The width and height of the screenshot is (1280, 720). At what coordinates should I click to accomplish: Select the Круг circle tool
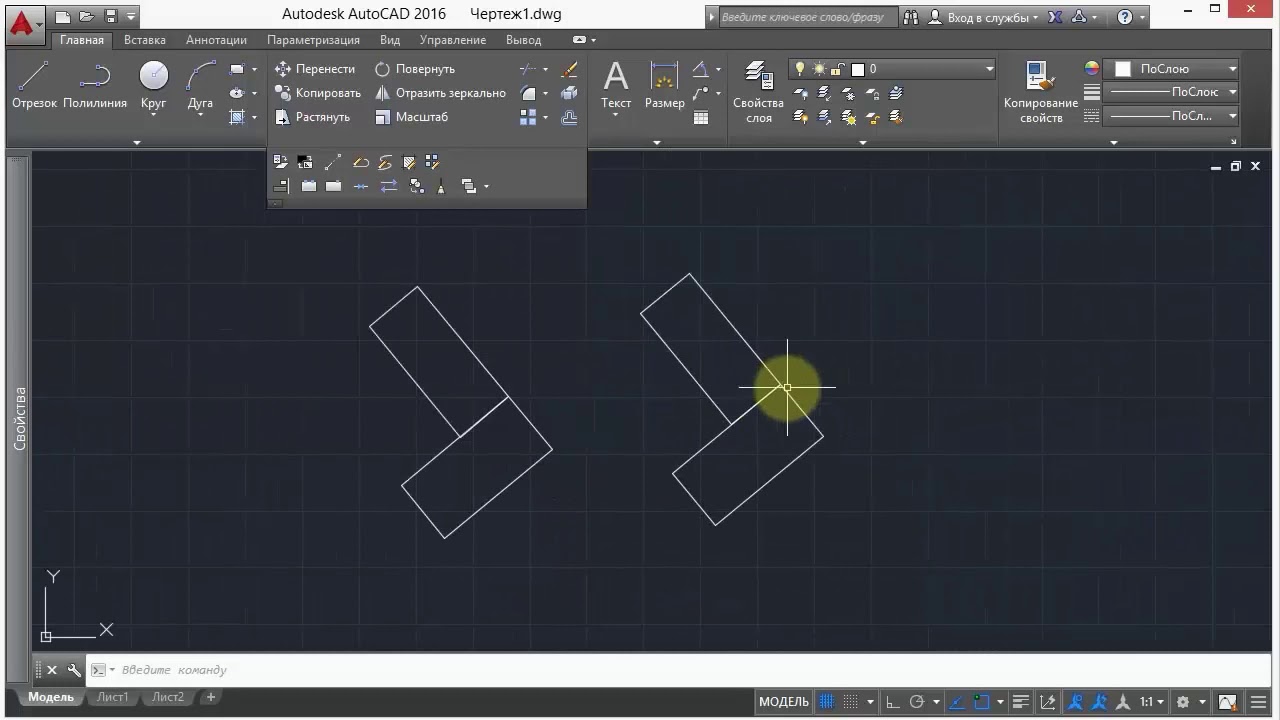pos(153,85)
